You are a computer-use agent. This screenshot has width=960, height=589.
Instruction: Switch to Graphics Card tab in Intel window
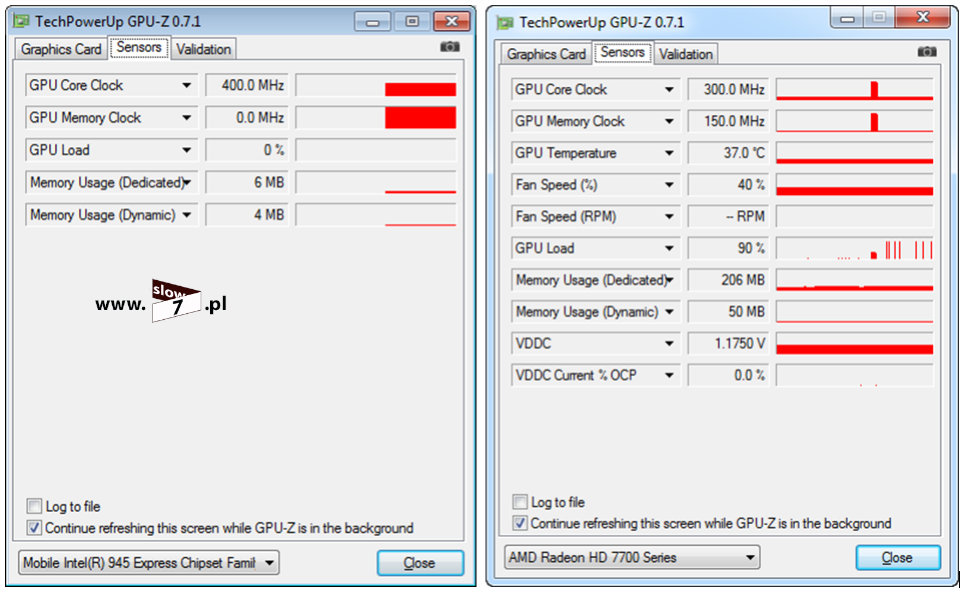coord(61,49)
